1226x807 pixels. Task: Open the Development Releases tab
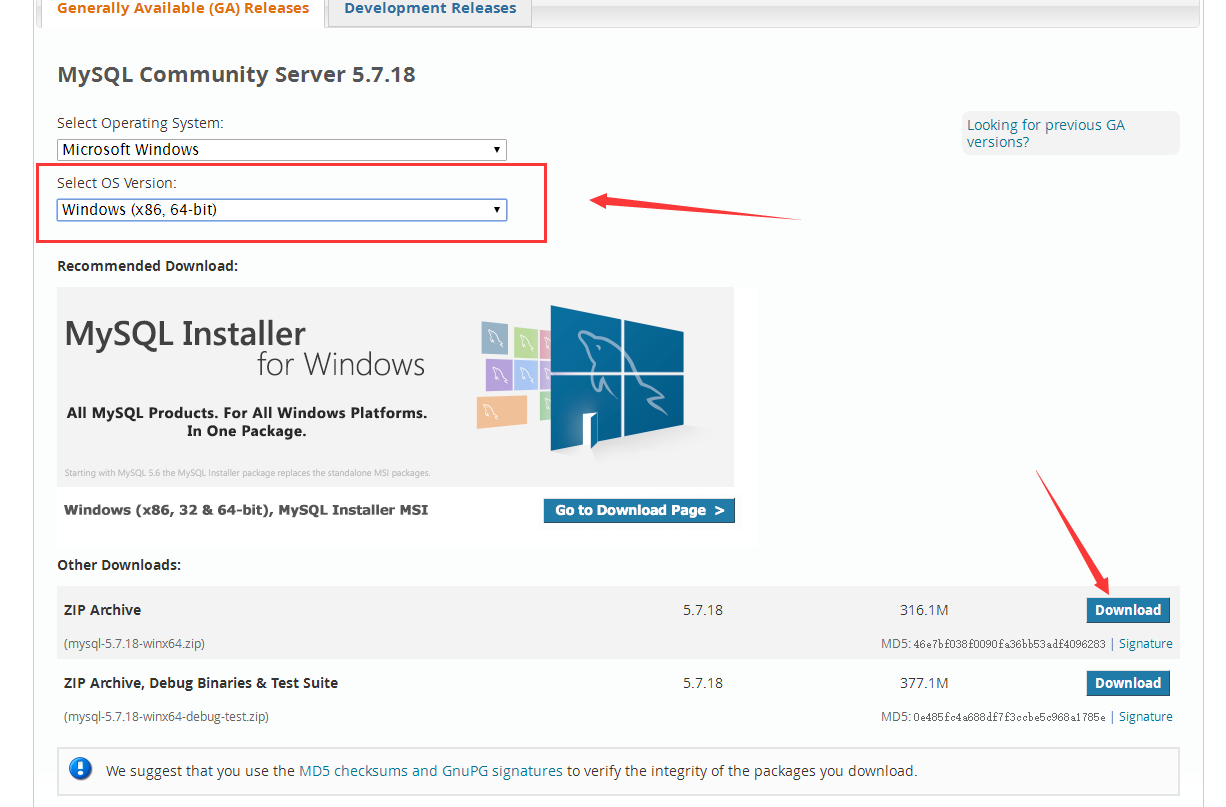(x=430, y=9)
